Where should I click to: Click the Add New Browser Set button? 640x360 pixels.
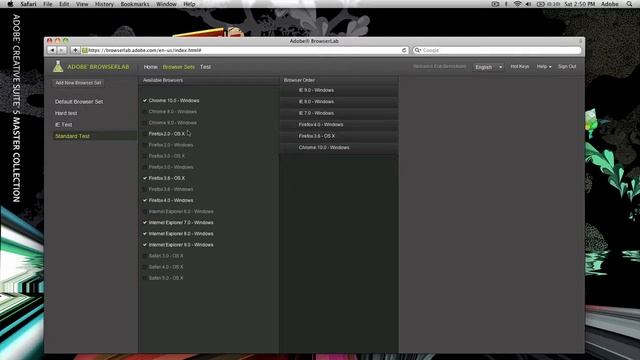(78, 83)
